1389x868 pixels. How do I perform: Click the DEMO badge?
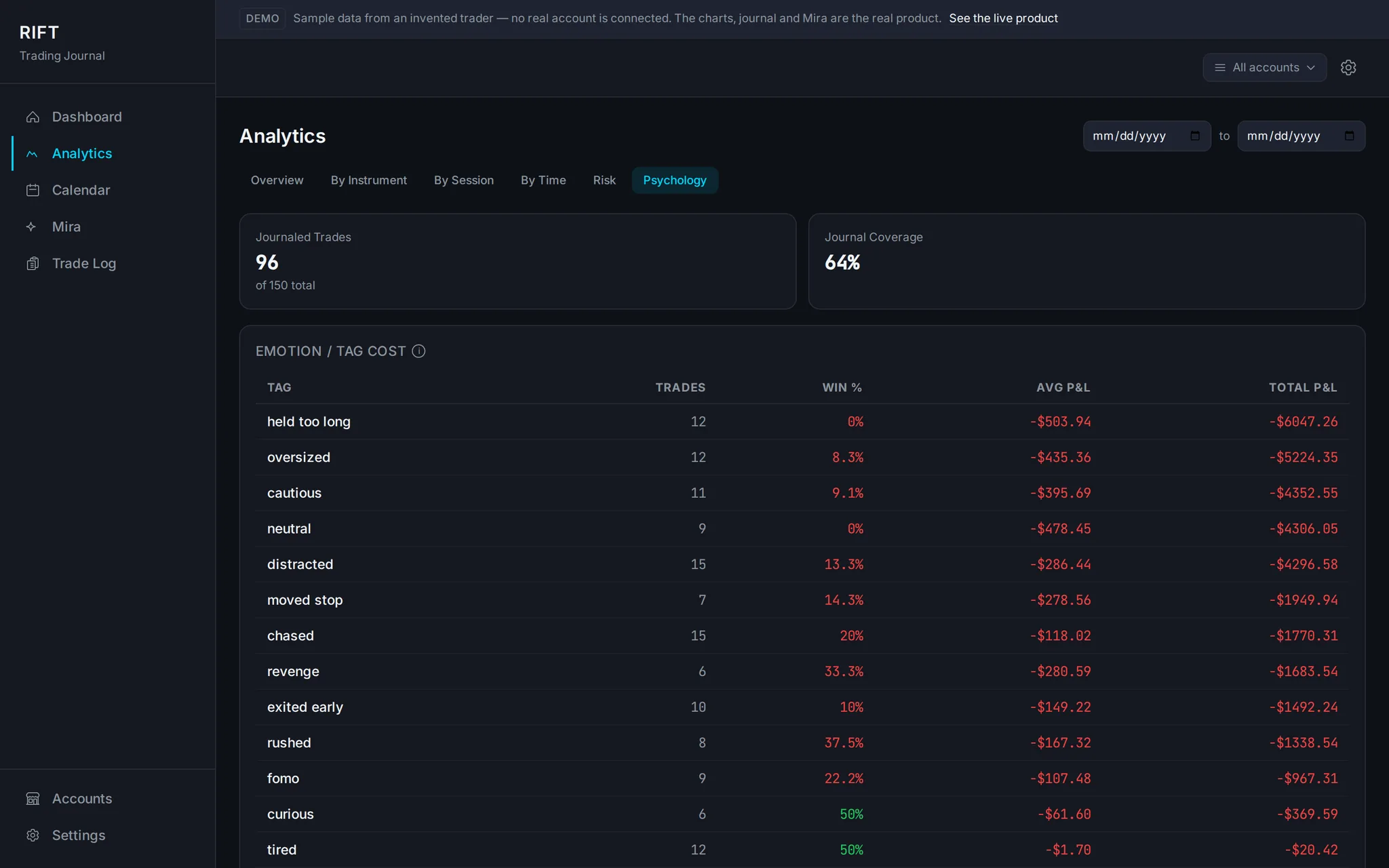click(262, 18)
